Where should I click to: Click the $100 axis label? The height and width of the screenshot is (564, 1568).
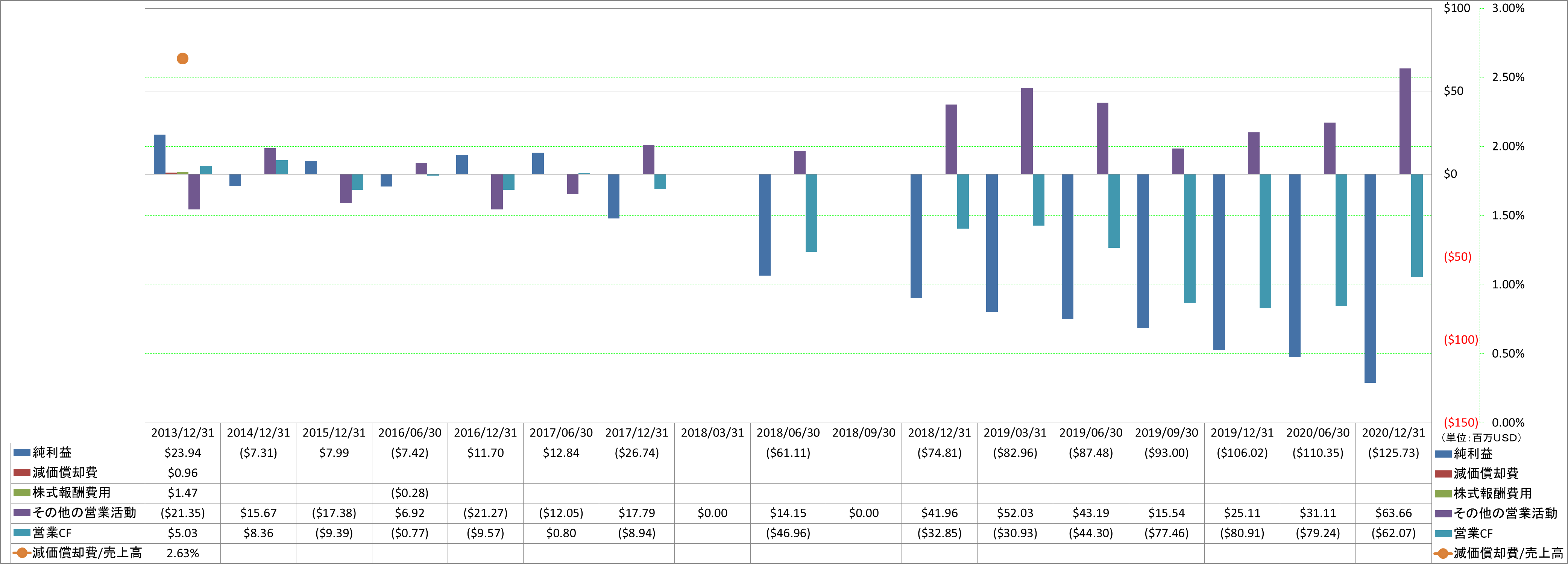[x=1457, y=8]
